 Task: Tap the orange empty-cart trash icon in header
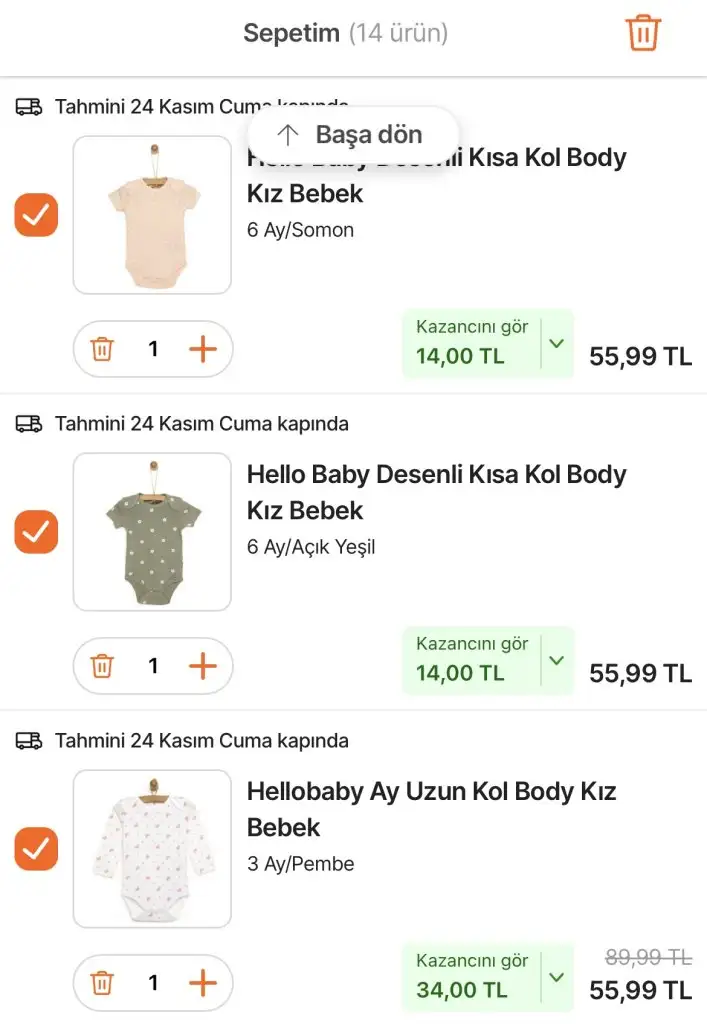643,33
